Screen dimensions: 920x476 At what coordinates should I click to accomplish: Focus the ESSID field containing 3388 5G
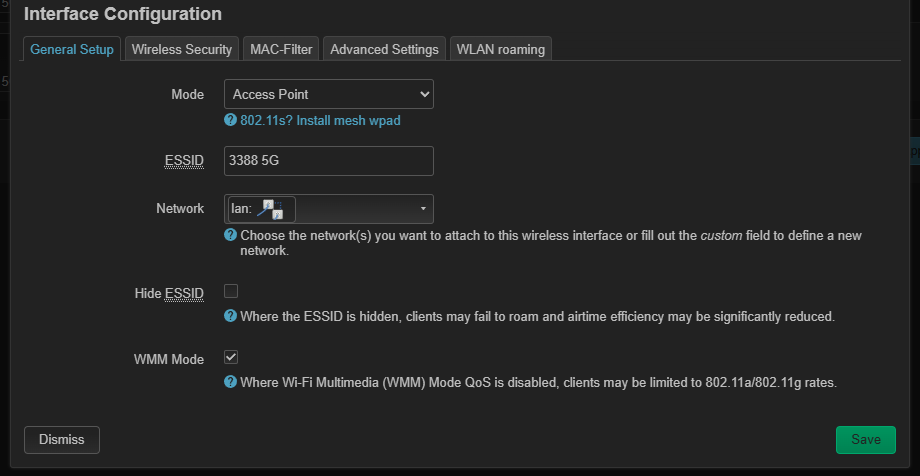(x=329, y=161)
